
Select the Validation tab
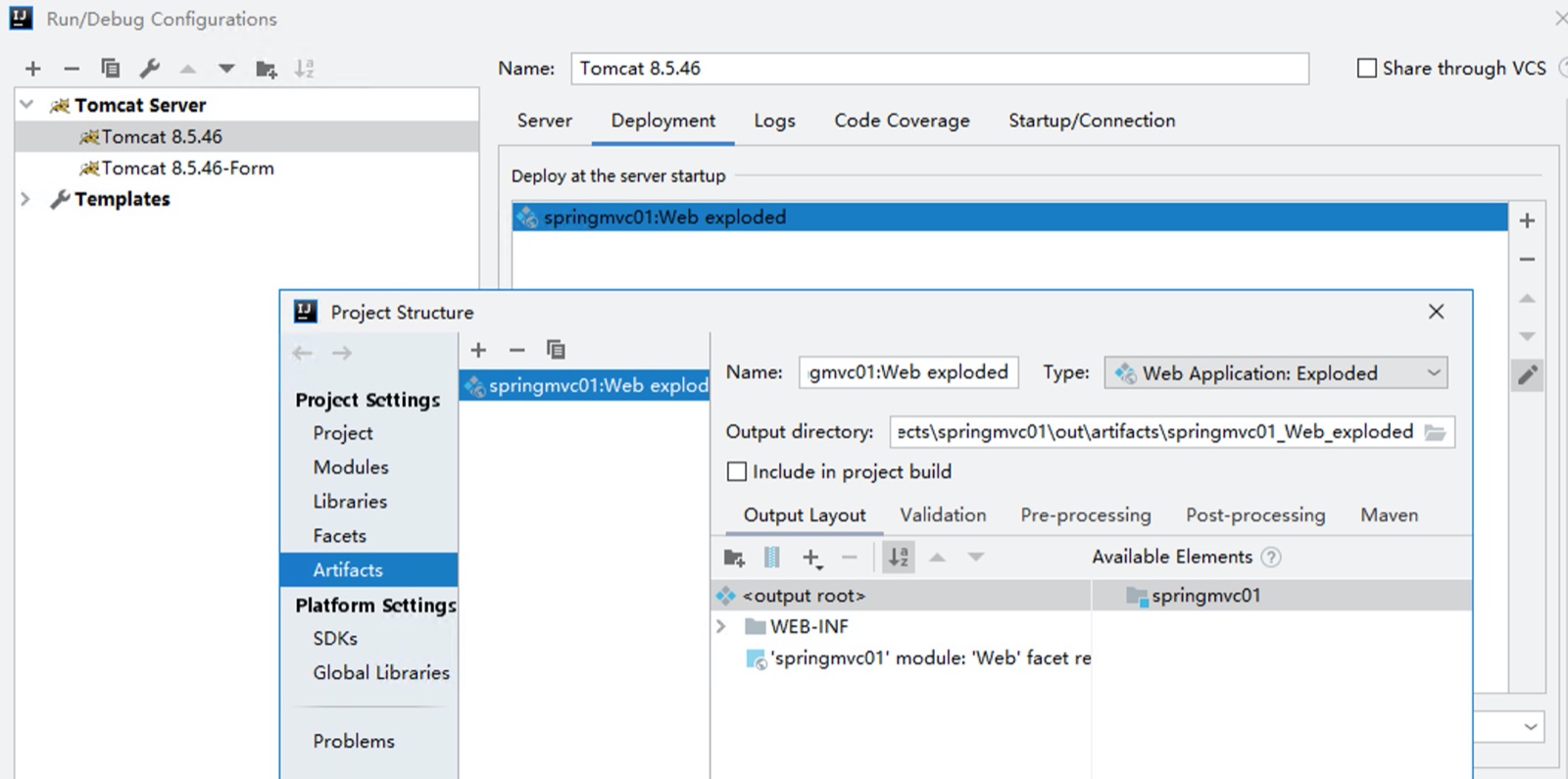click(943, 515)
